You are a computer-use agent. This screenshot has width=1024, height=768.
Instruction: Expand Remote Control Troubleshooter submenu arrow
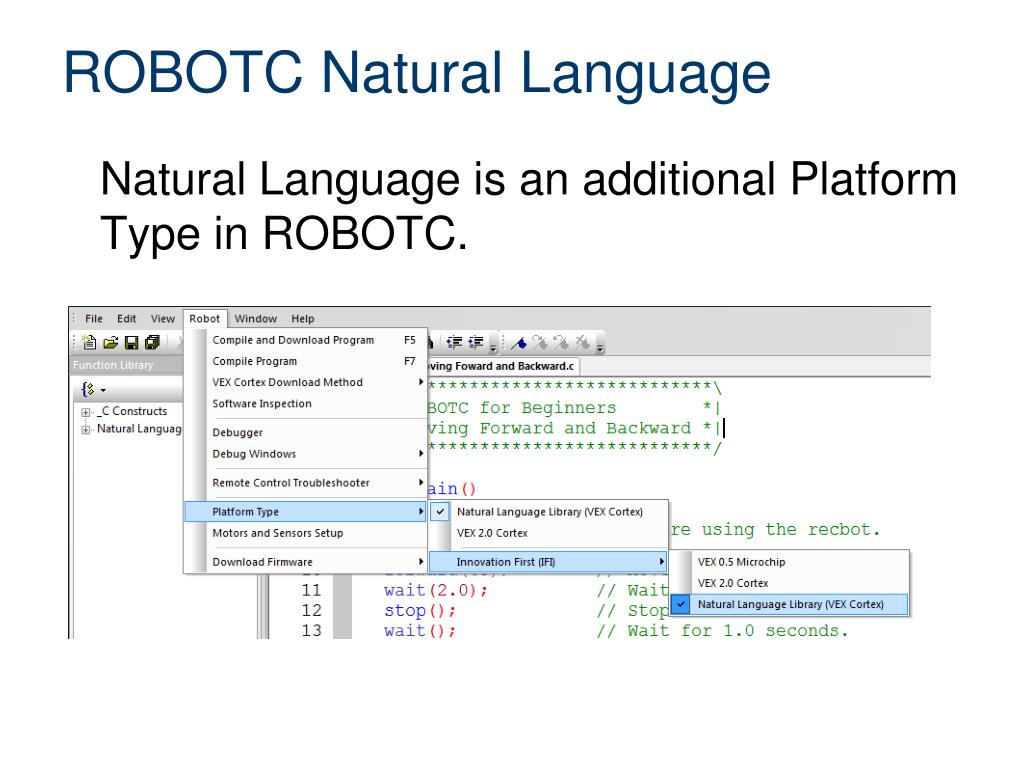421,483
